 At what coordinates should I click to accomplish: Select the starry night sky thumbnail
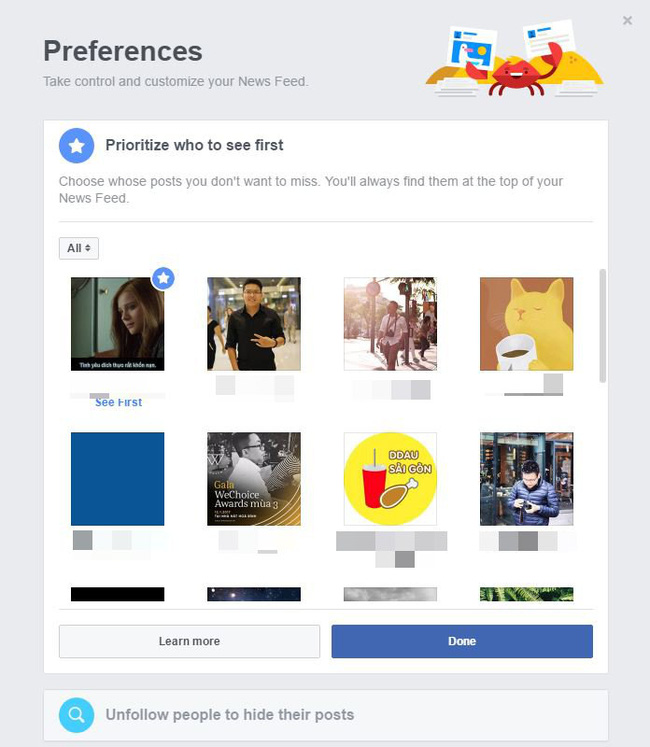point(254,594)
